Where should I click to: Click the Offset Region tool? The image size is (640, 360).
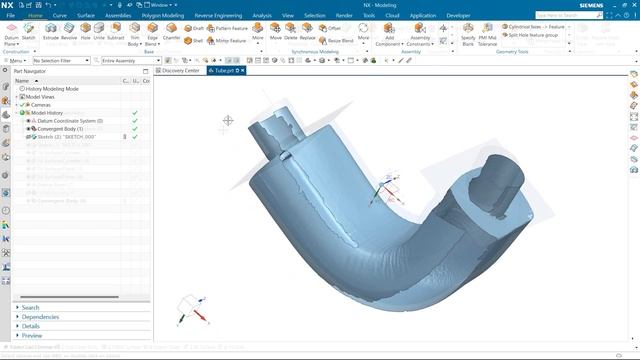point(330,28)
